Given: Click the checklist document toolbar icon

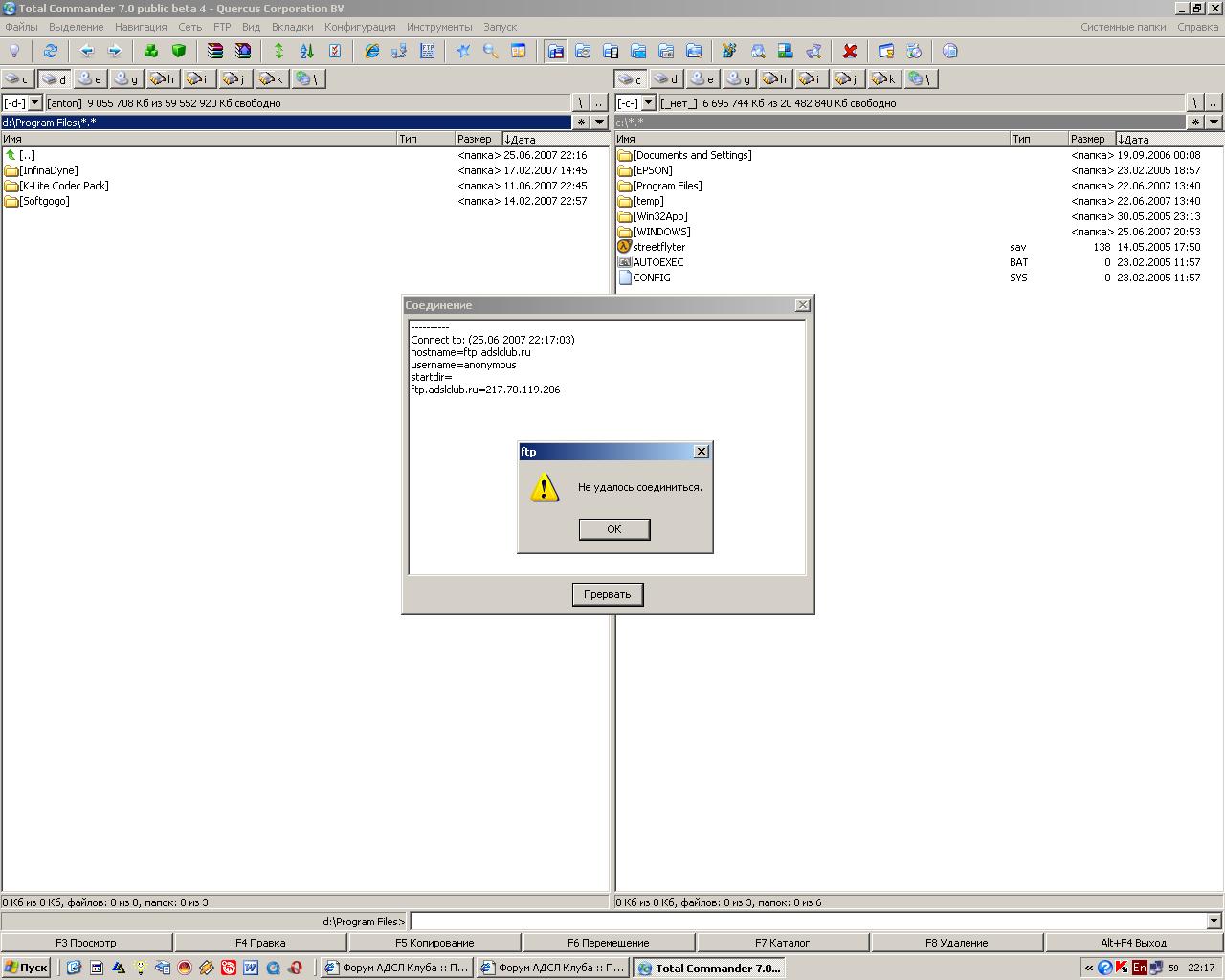Looking at the screenshot, I should 335,51.
